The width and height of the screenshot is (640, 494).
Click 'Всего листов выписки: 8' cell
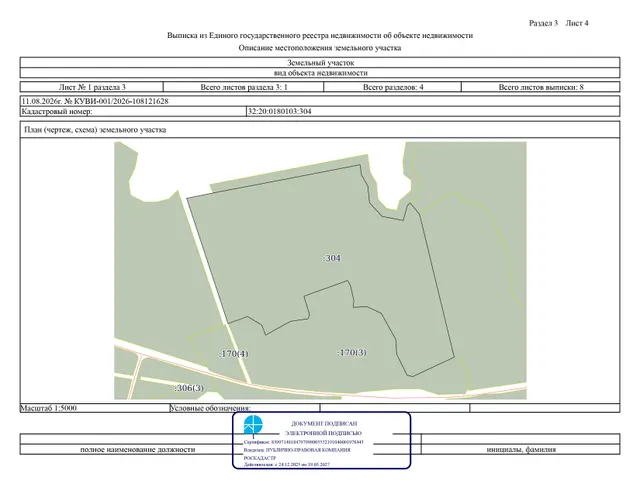(x=541, y=87)
